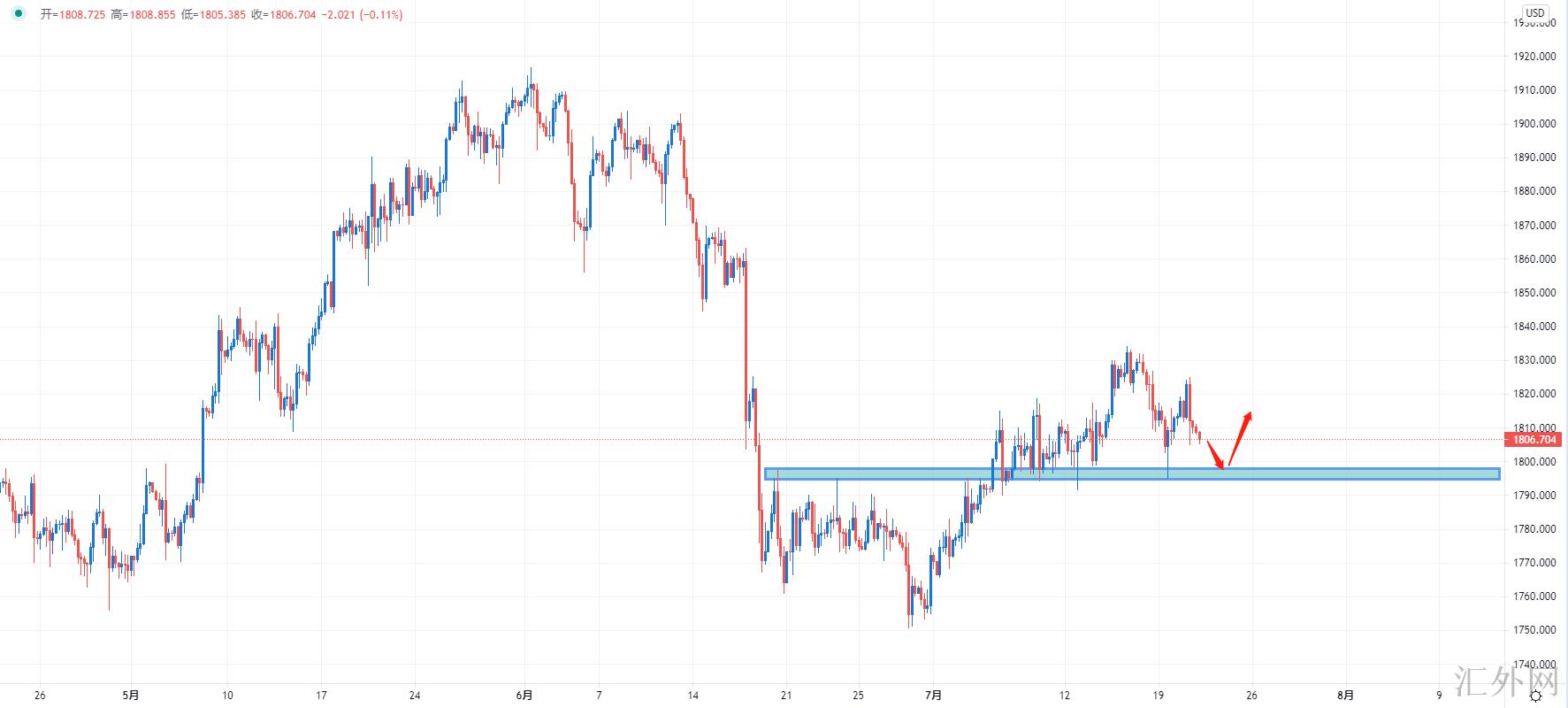Click the 8月 label on time axis
The width and height of the screenshot is (1568, 708).
1345,695
